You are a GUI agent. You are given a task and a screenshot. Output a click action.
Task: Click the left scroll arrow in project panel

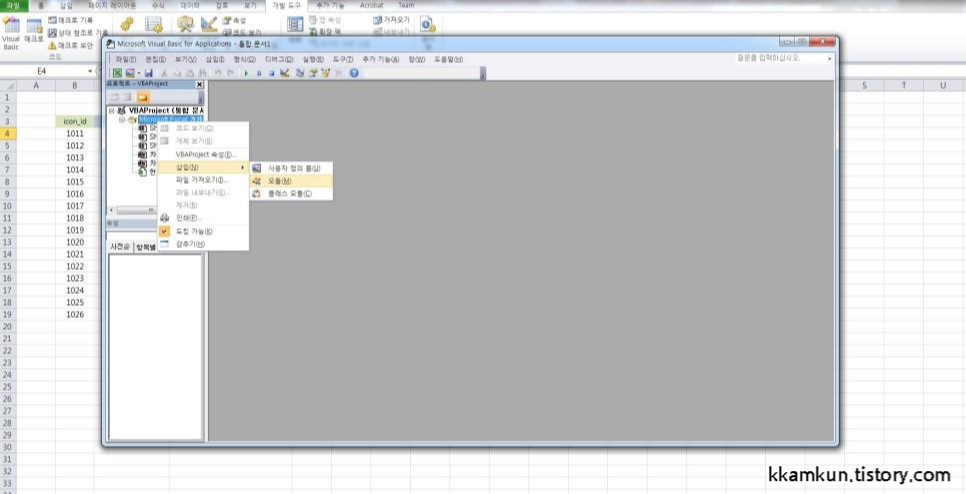112,210
